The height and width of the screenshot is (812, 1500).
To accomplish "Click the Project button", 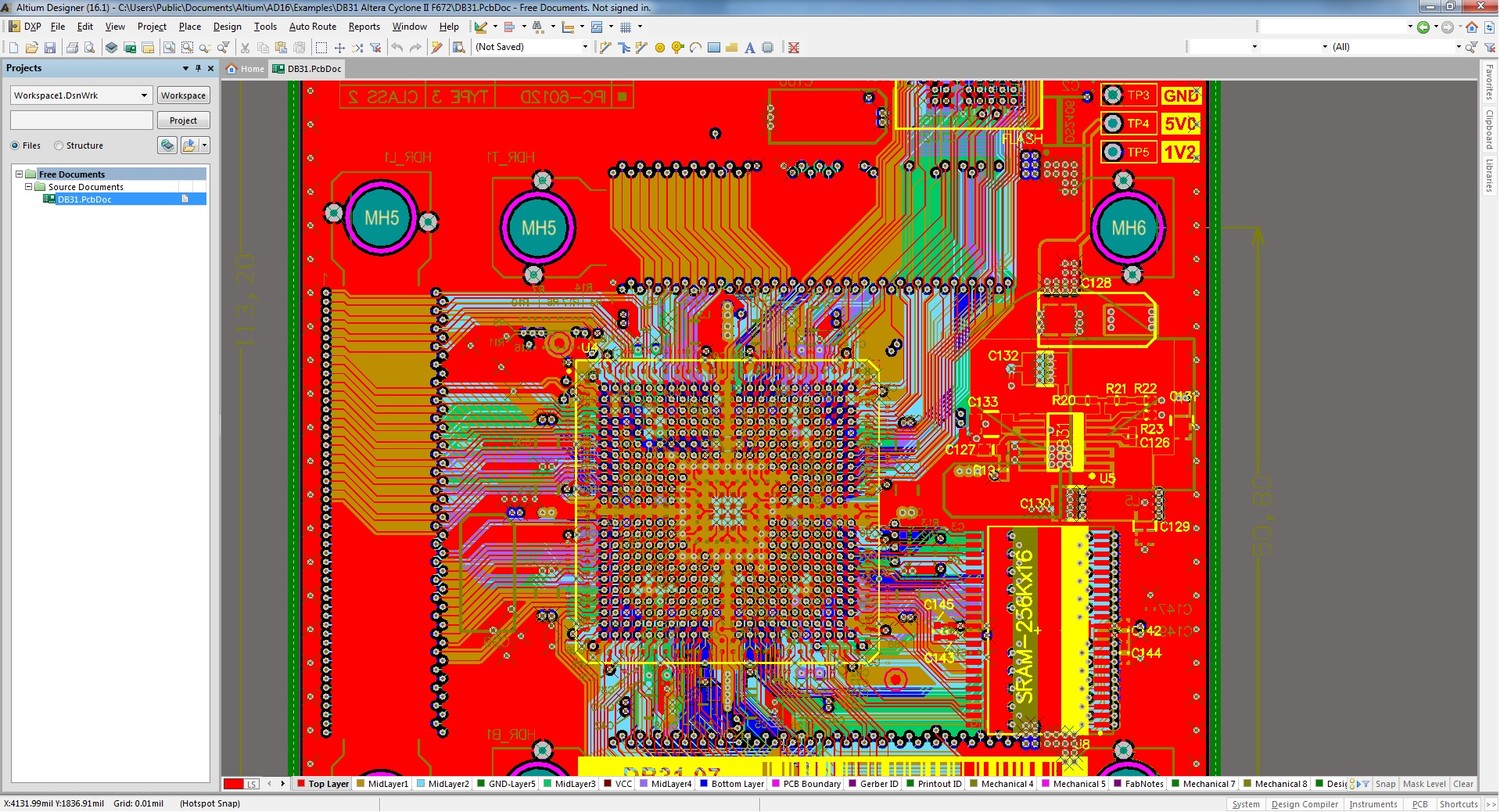I will coord(183,120).
